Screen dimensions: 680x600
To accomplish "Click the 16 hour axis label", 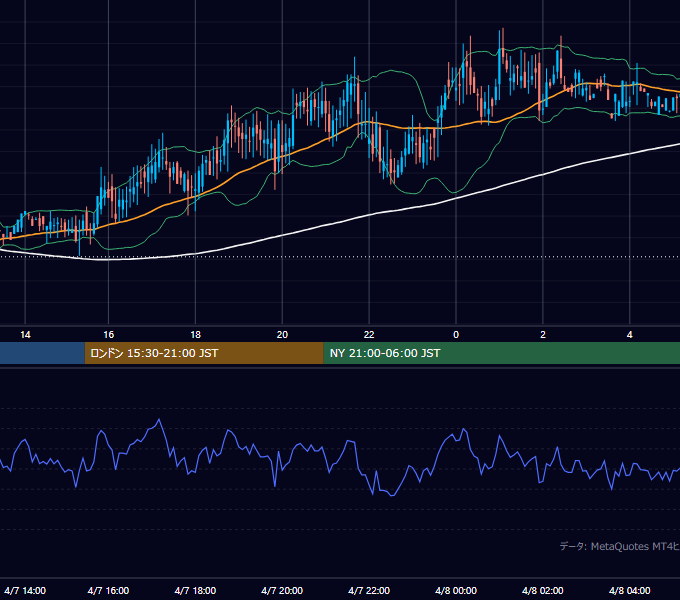I will pos(108,335).
